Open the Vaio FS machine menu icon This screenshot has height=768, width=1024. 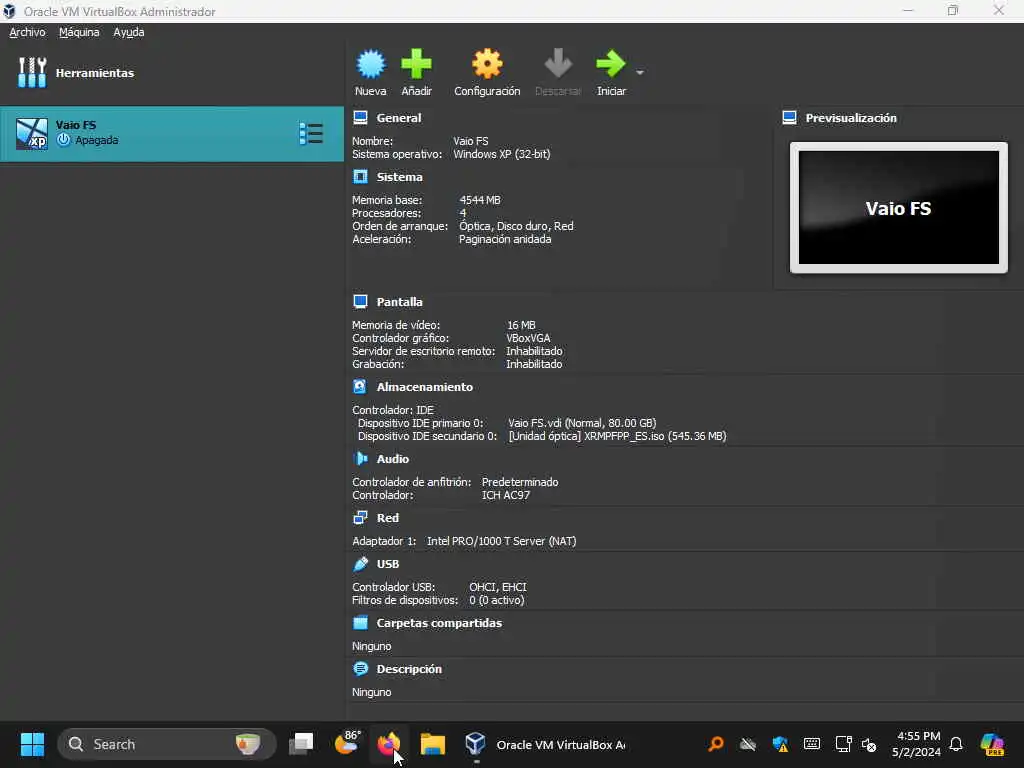click(x=311, y=134)
